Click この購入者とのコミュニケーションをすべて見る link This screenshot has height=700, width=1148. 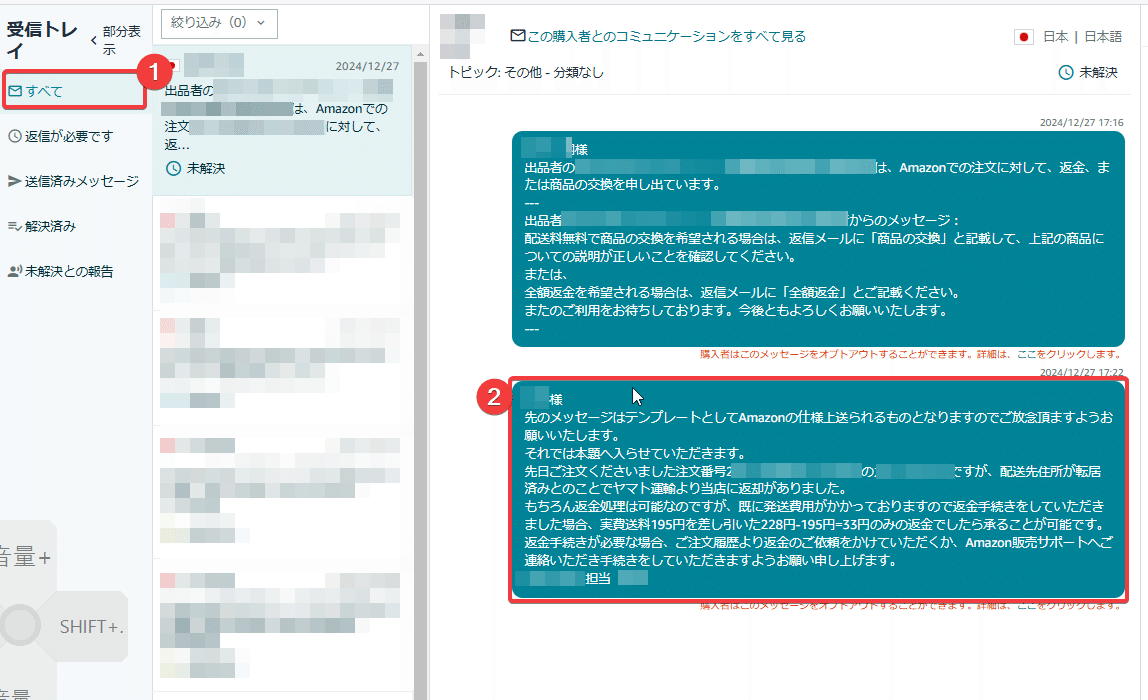(666, 36)
